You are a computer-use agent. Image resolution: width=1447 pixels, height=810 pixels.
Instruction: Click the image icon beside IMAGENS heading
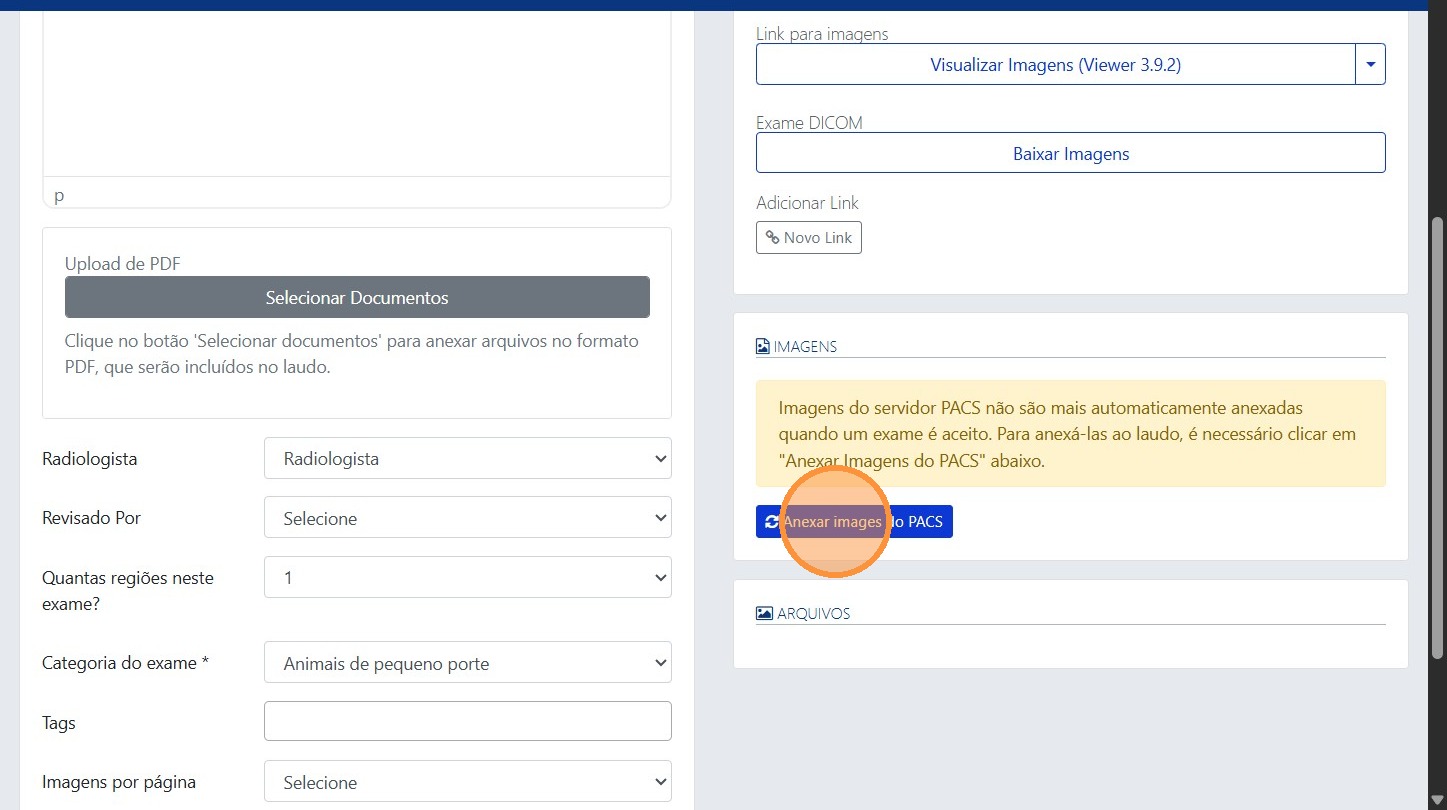(x=764, y=345)
